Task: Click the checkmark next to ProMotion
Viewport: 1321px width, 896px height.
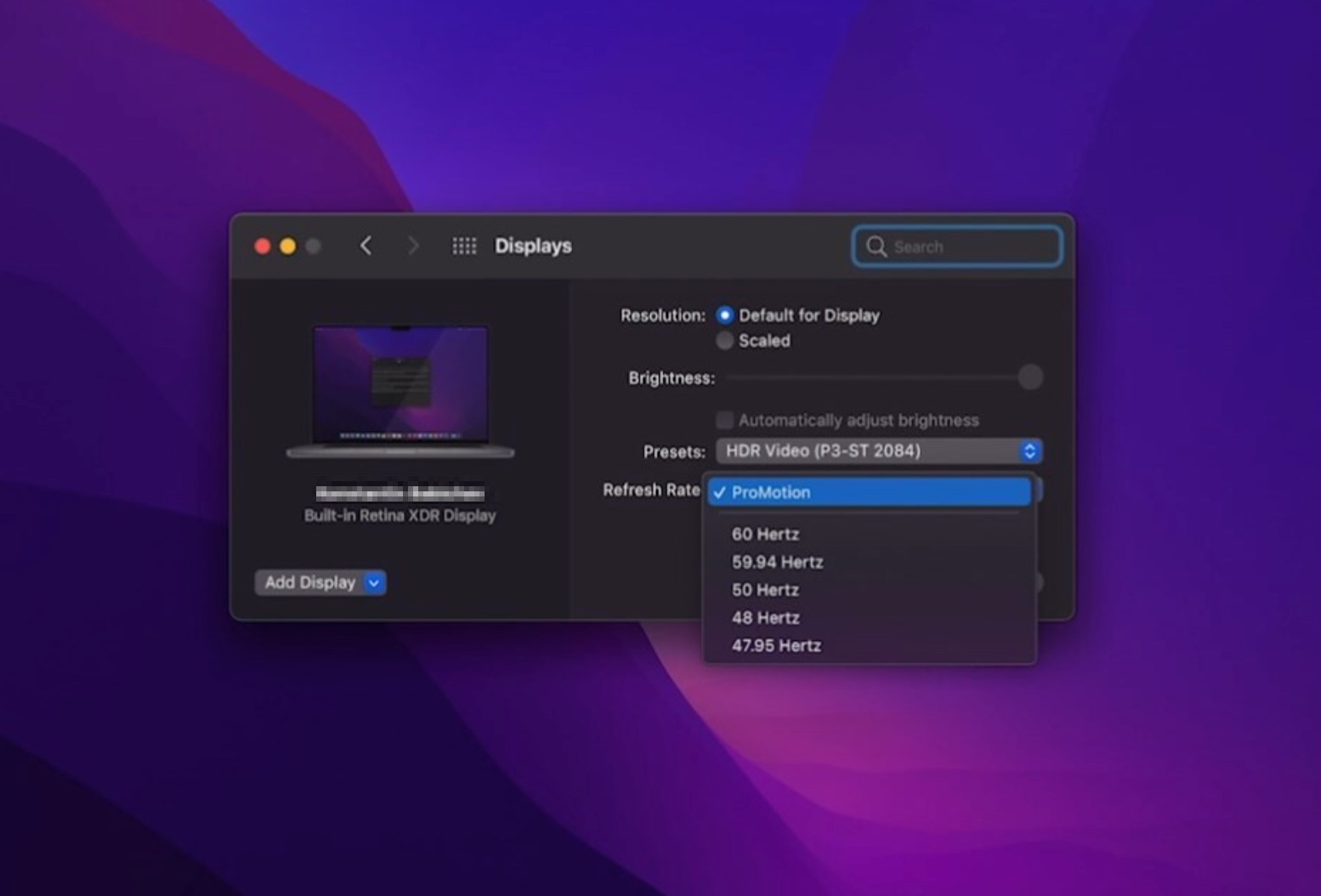Action: pos(721,491)
